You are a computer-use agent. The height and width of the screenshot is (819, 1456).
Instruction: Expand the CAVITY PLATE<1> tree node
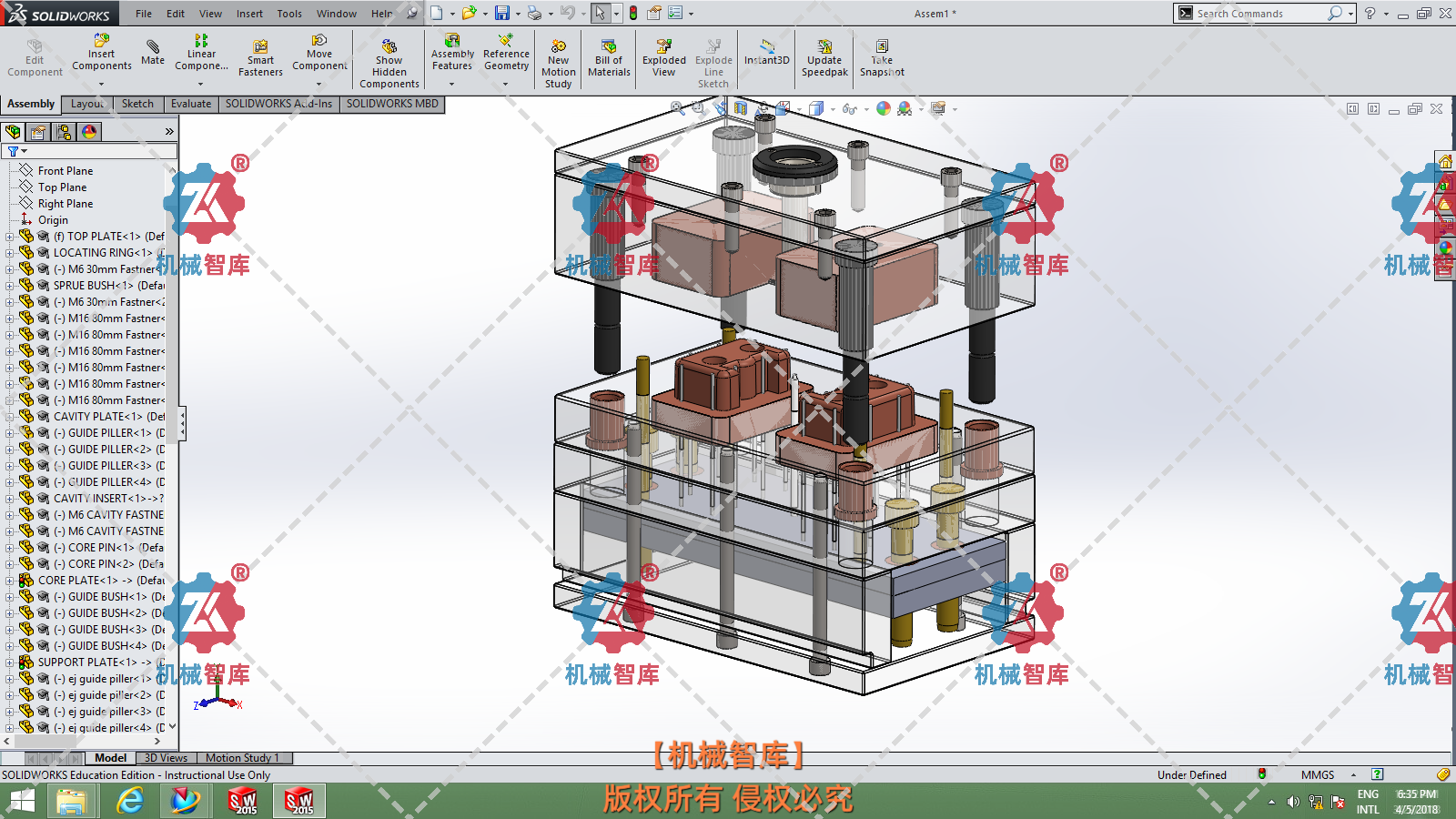[9, 417]
